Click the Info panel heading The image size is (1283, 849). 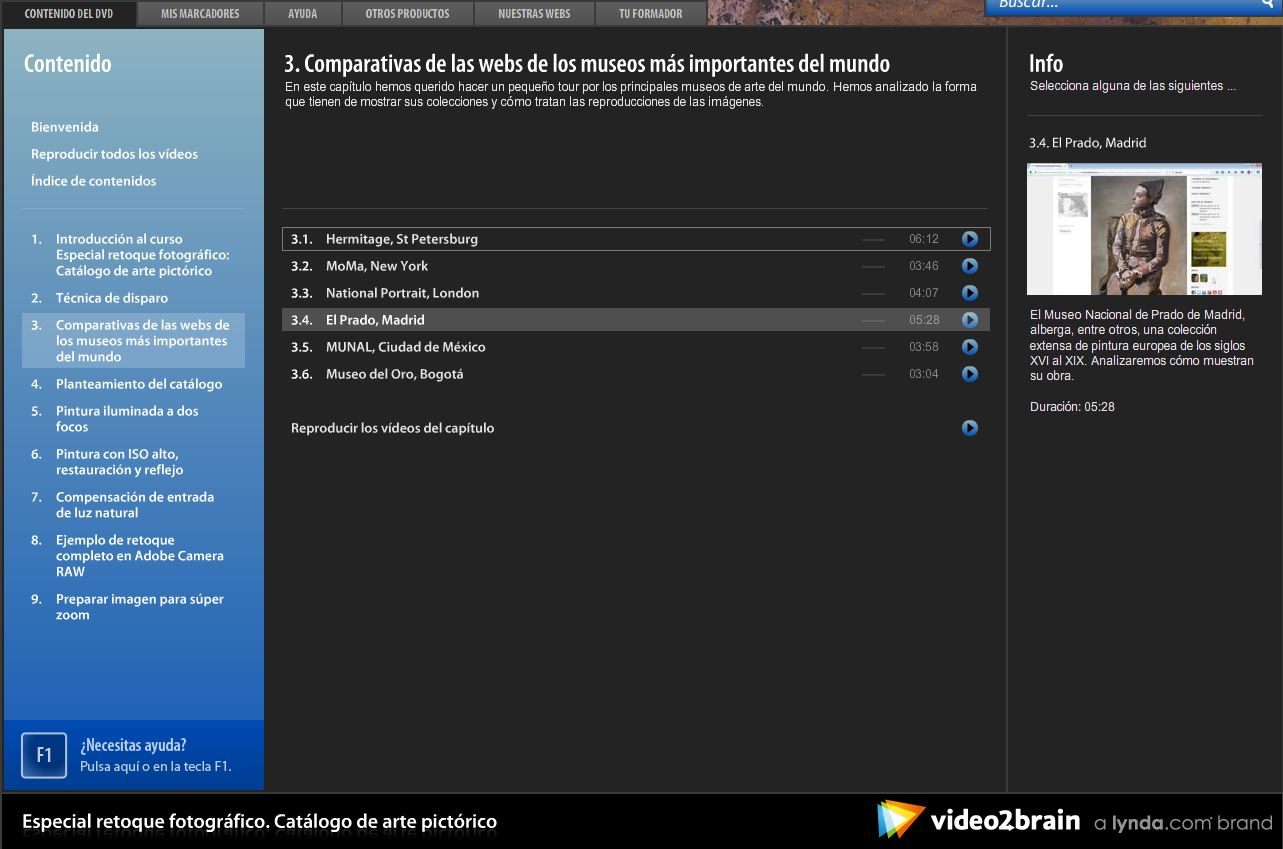1046,63
